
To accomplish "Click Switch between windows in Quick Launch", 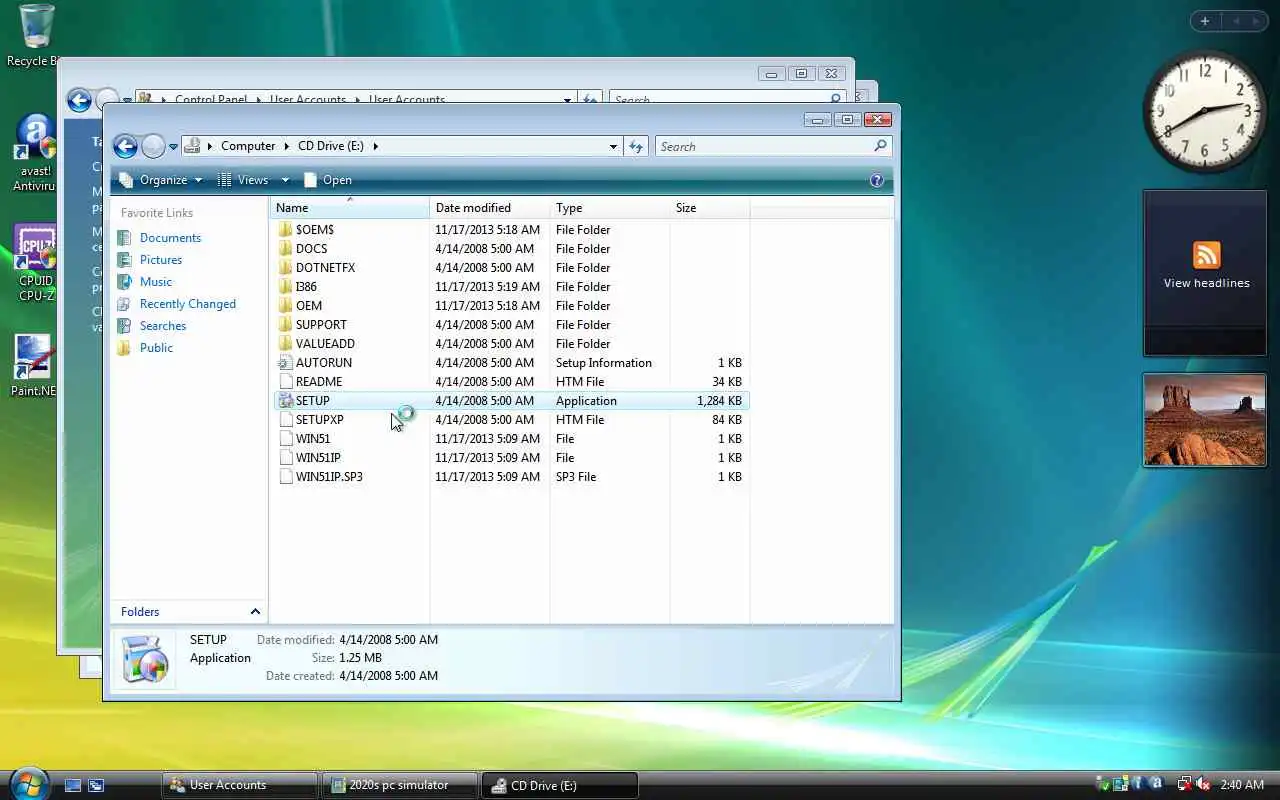I will point(96,785).
